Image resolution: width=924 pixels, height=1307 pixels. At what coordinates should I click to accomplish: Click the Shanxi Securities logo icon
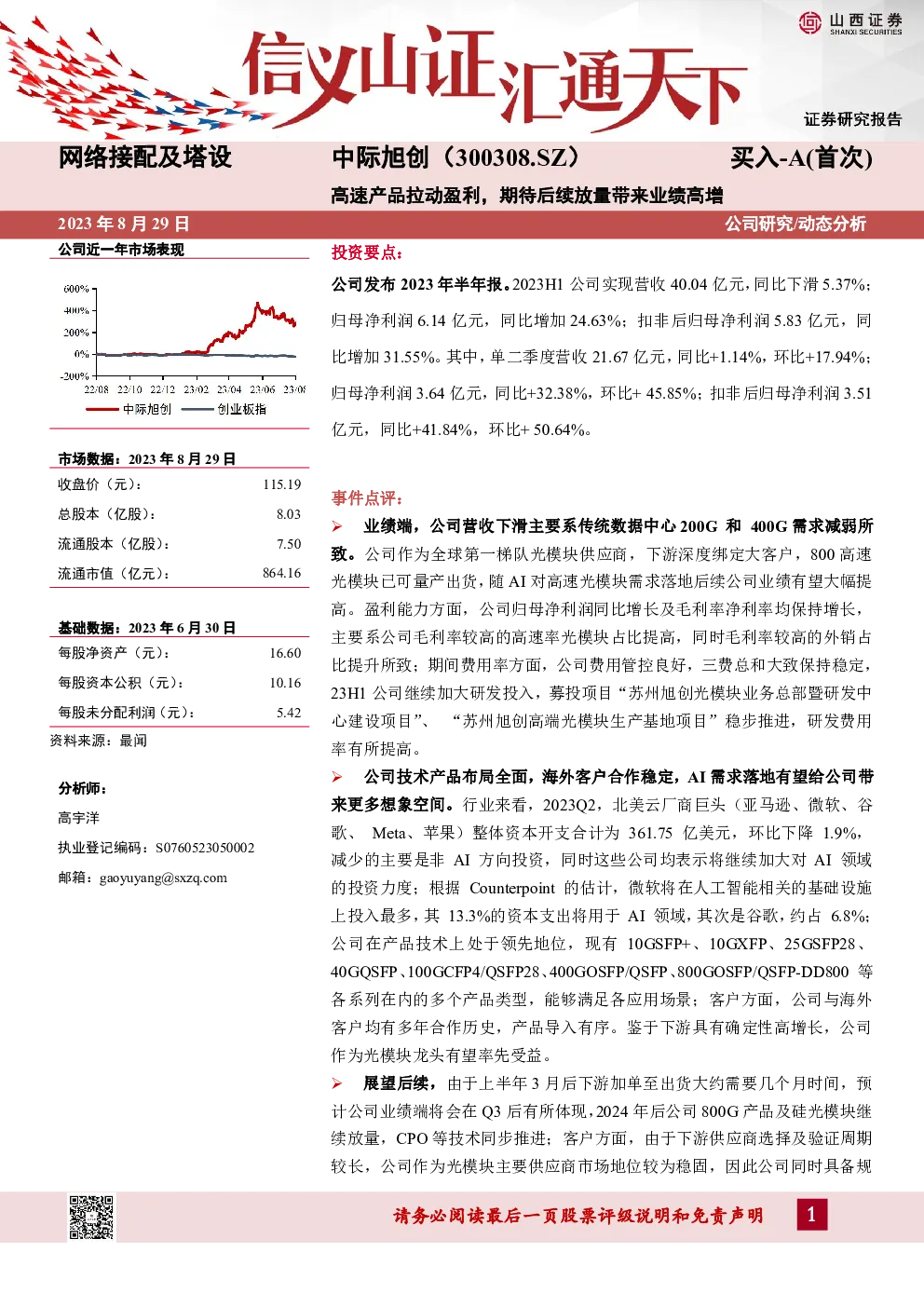coord(810,22)
